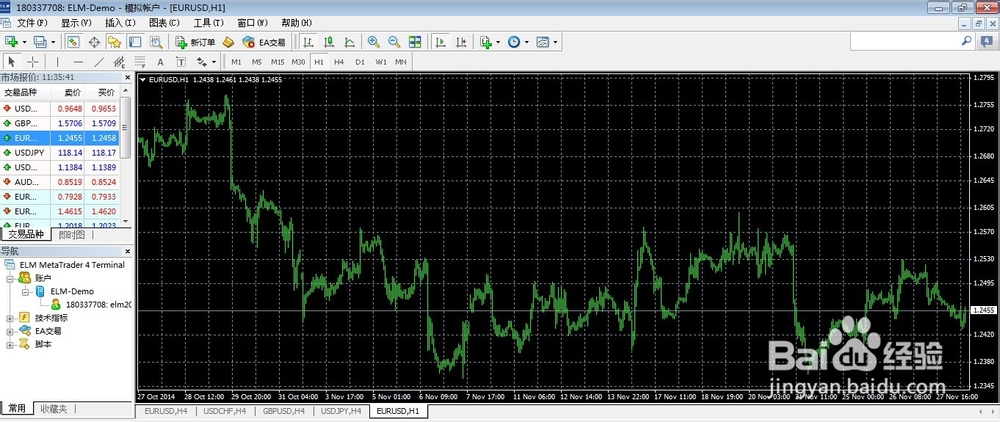Collapse the ELM-Demo tree node
This screenshot has height=422, width=1000.
click(x=26, y=291)
